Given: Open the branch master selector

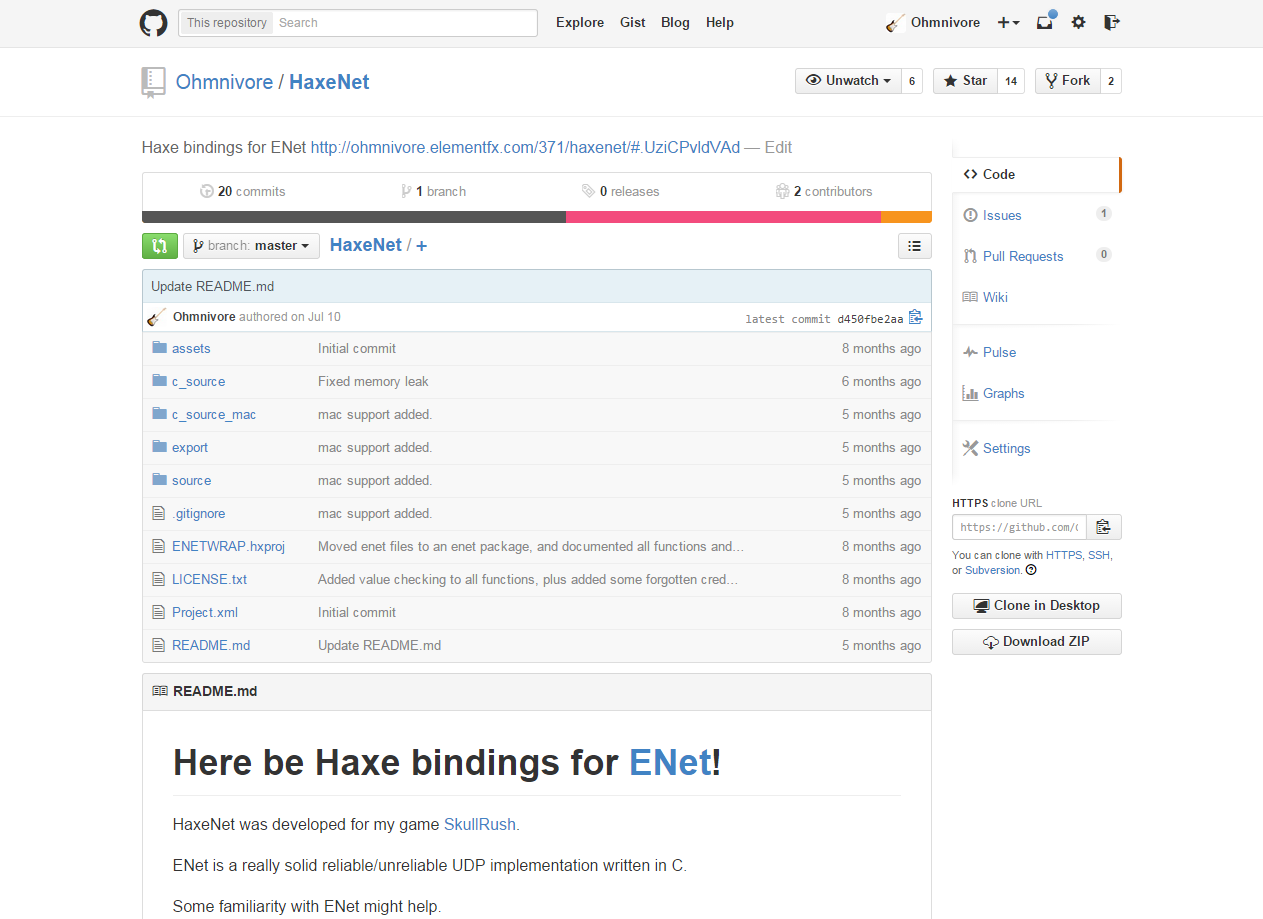Looking at the screenshot, I should pos(251,245).
